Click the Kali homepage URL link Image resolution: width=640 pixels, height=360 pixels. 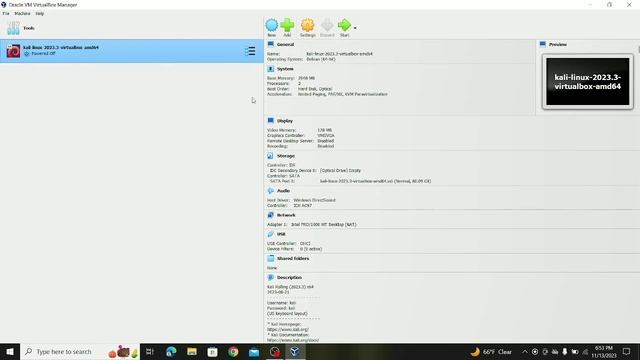[x=288, y=329]
